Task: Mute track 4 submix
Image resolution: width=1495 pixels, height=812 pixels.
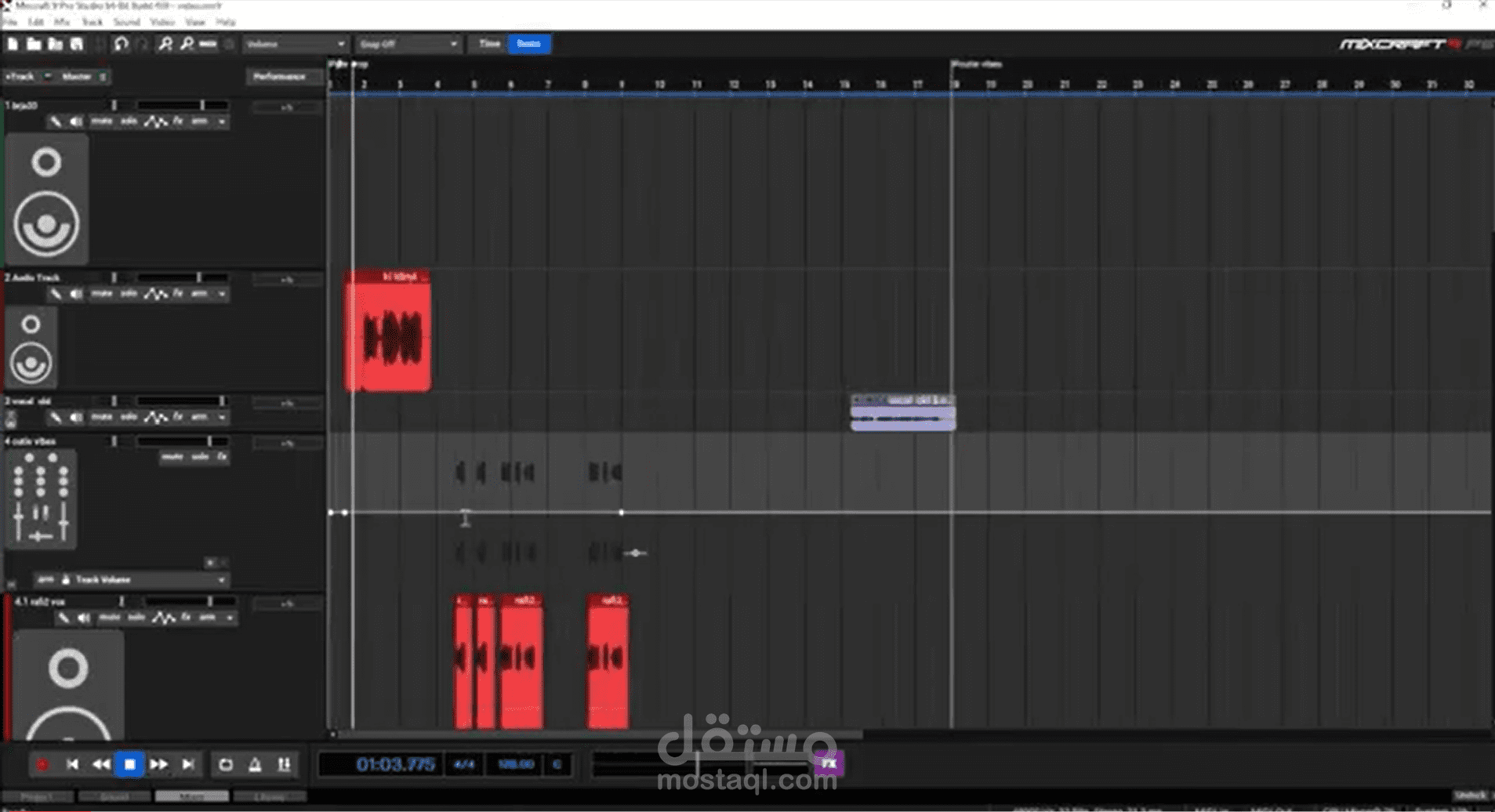Action: coord(172,456)
